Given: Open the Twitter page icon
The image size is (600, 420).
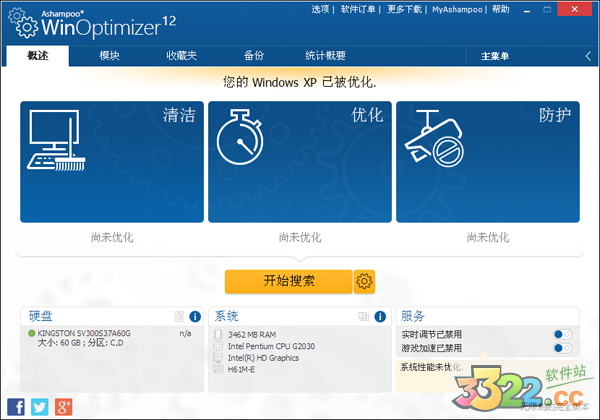Looking at the screenshot, I should (x=40, y=407).
